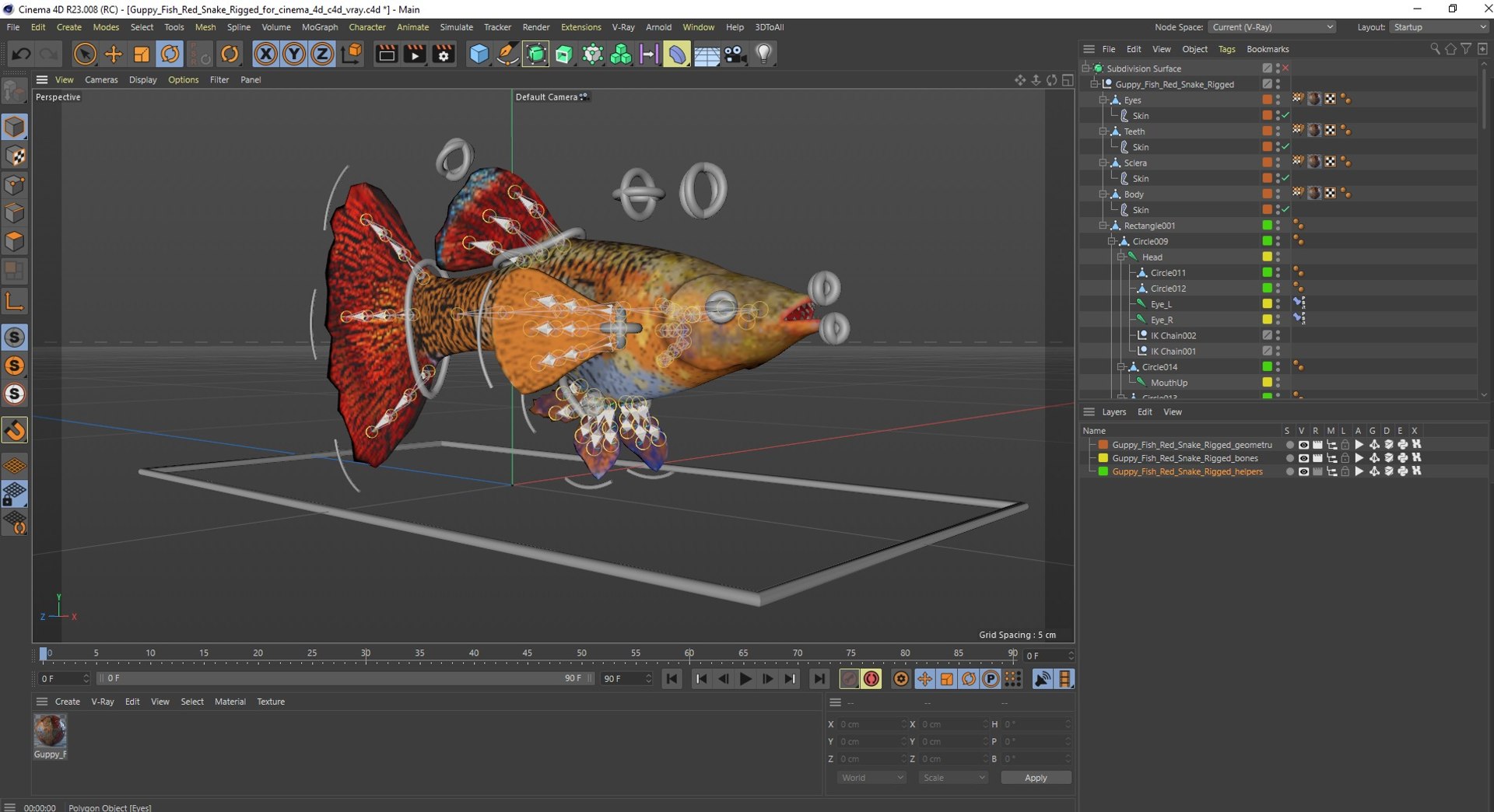This screenshot has width=1494, height=812.
Task: Toggle Y-axis lock button
Action: click(x=294, y=54)
